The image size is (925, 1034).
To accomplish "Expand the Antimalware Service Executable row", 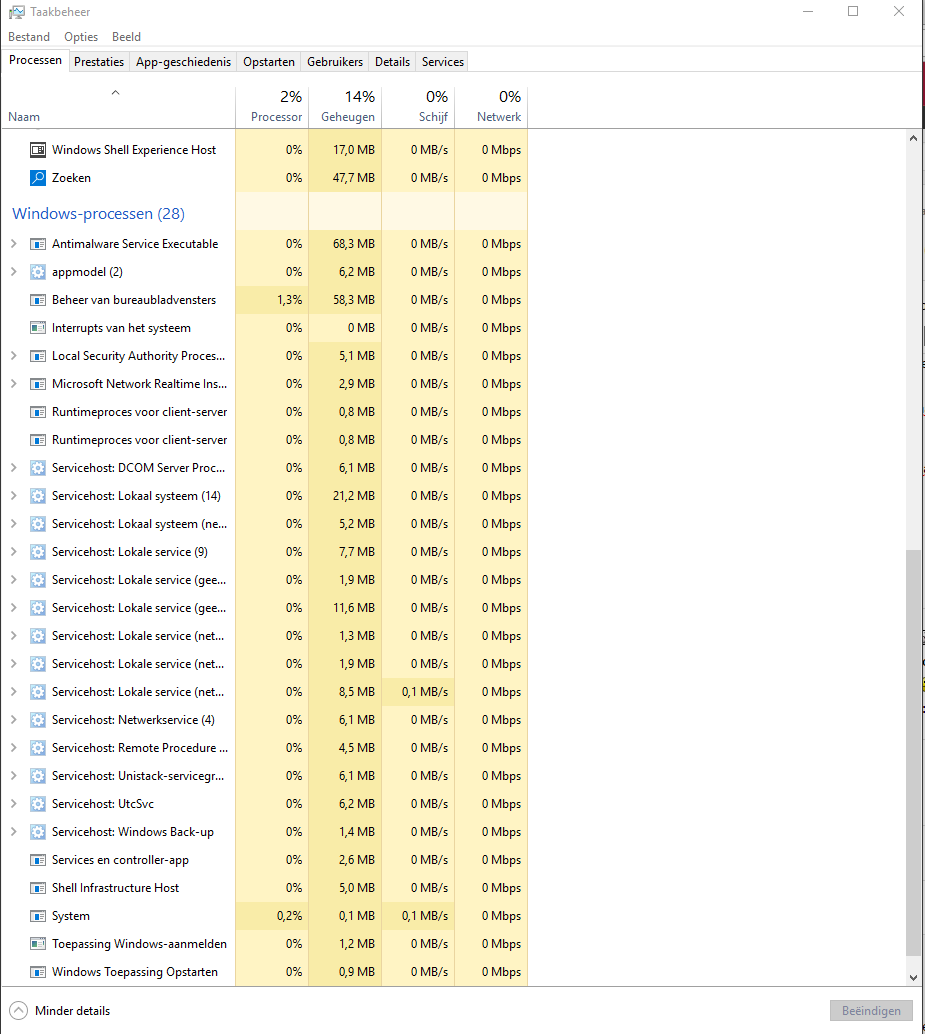I will [x=14, y=244].
